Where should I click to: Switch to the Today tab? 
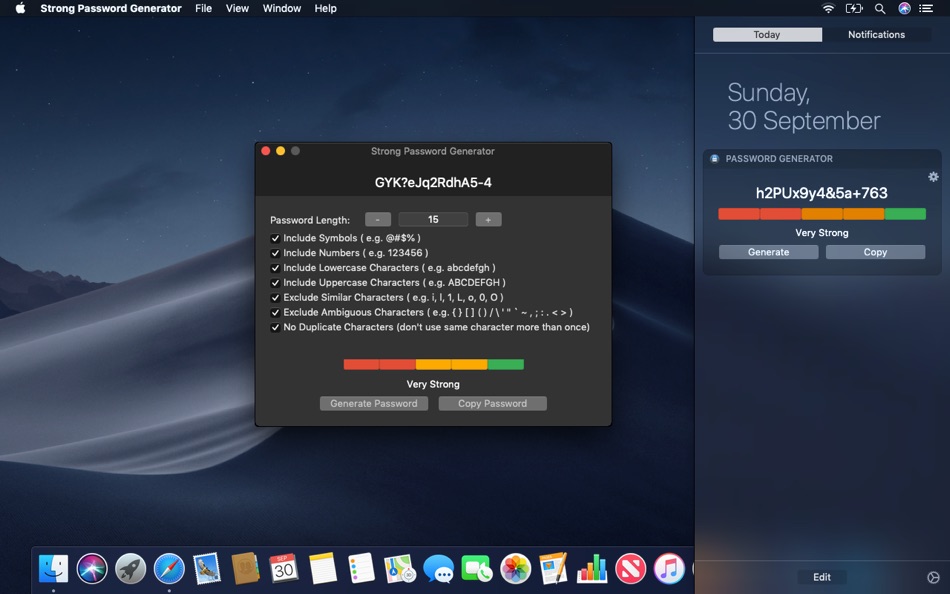coord(767,35)
